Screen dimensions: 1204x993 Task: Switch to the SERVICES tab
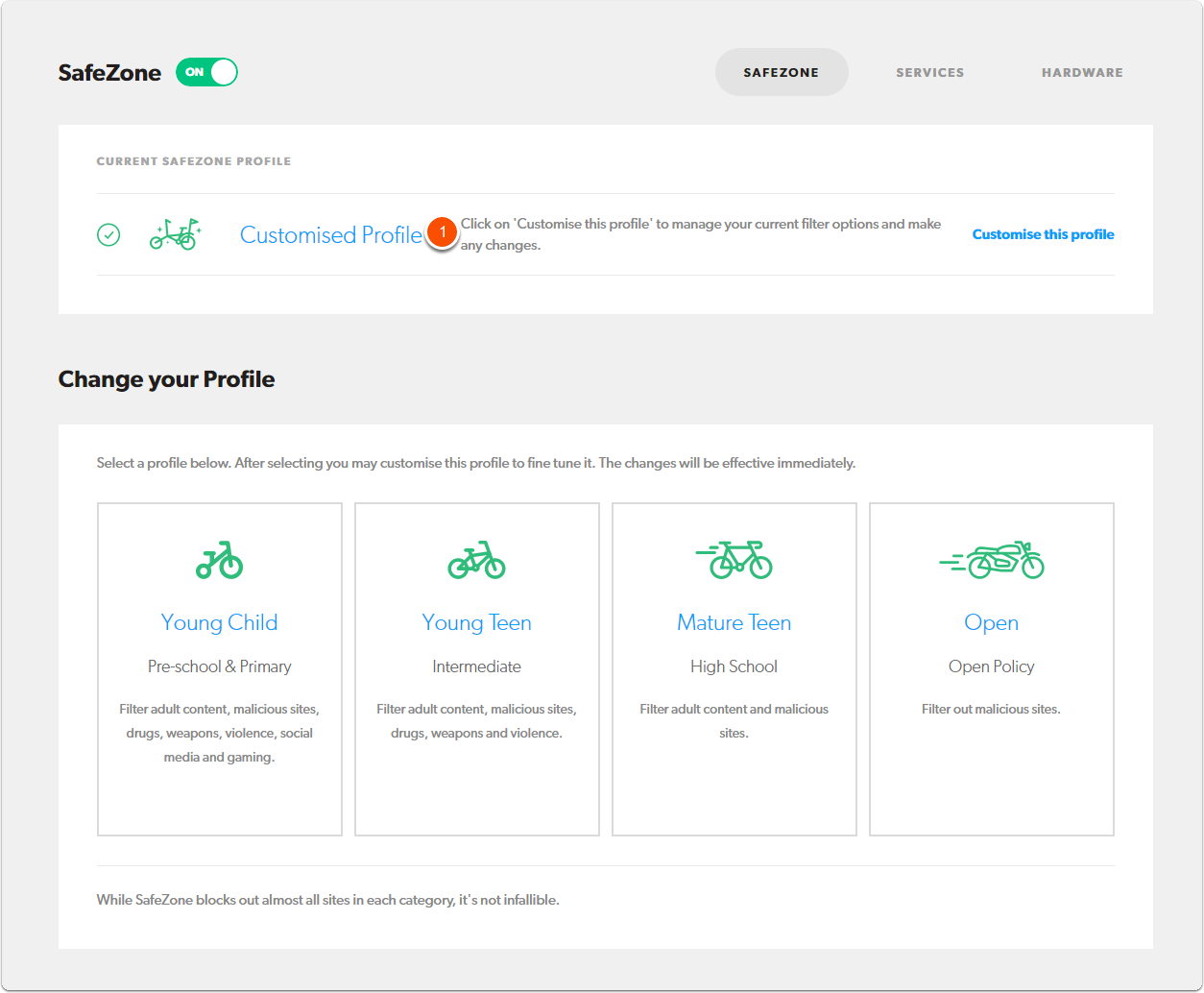(929, 72)
